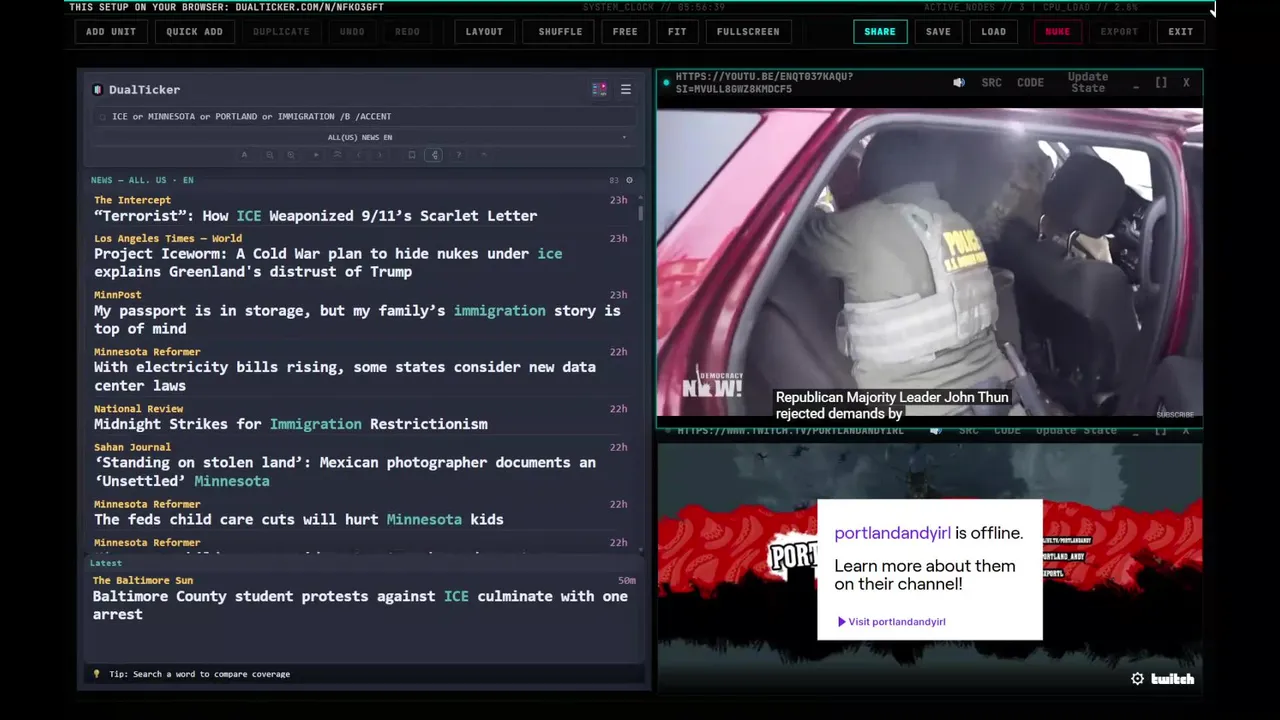Minimize the YouTube unit with underscore icon

pos(1136,87)
